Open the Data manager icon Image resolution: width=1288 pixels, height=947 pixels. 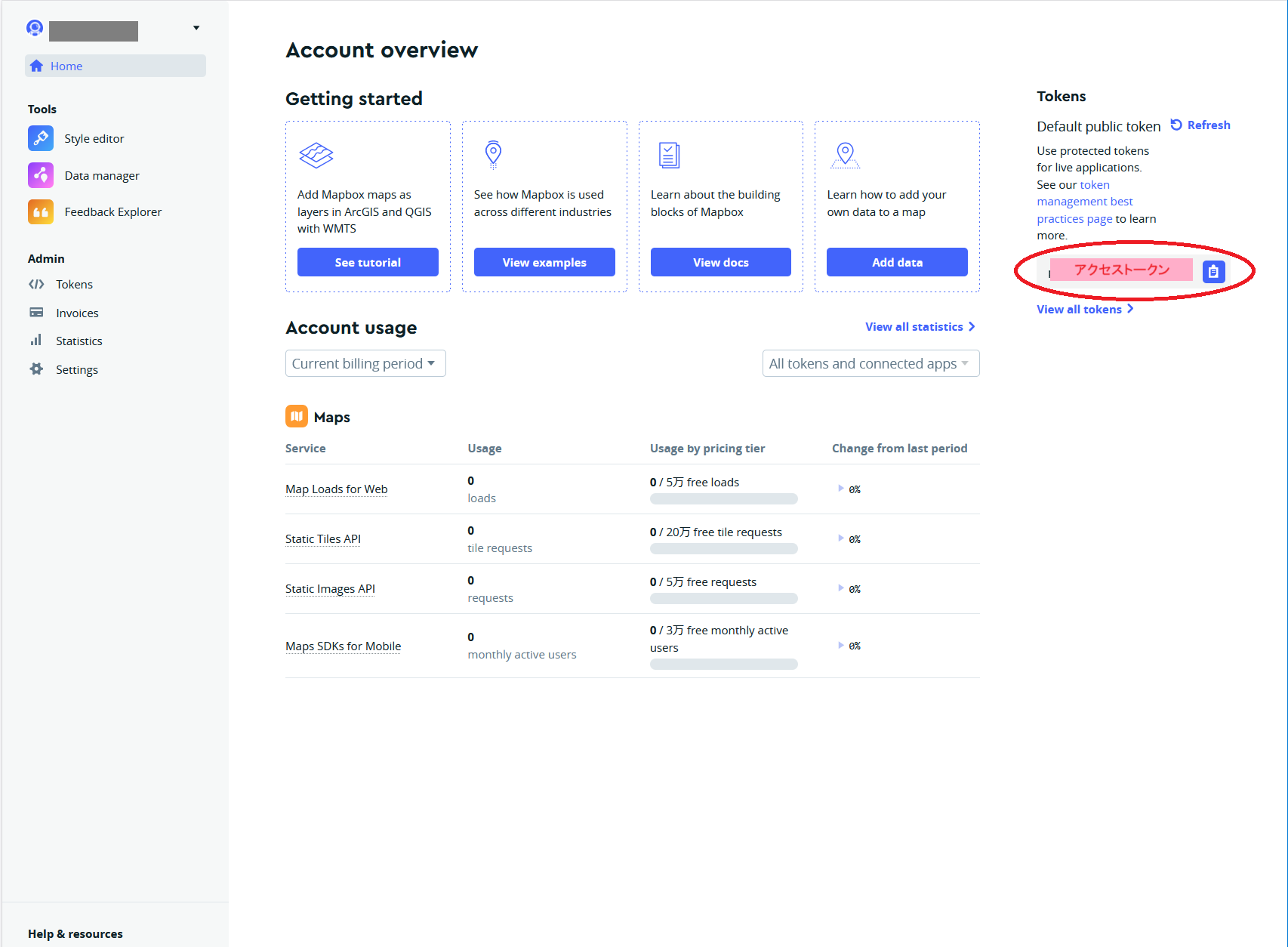click(x=41, y=175)
